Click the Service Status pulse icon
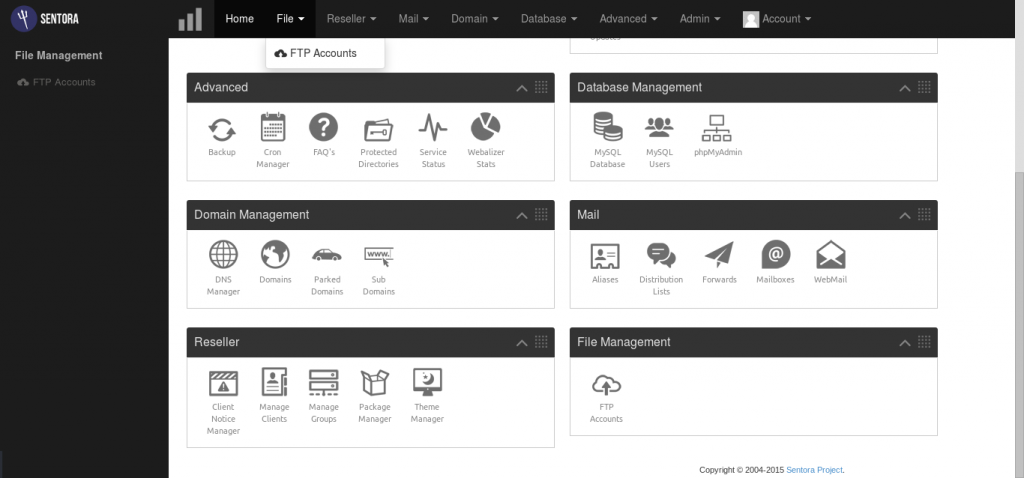The height and width of the screenshot is (478, 1024). point(433,129)
